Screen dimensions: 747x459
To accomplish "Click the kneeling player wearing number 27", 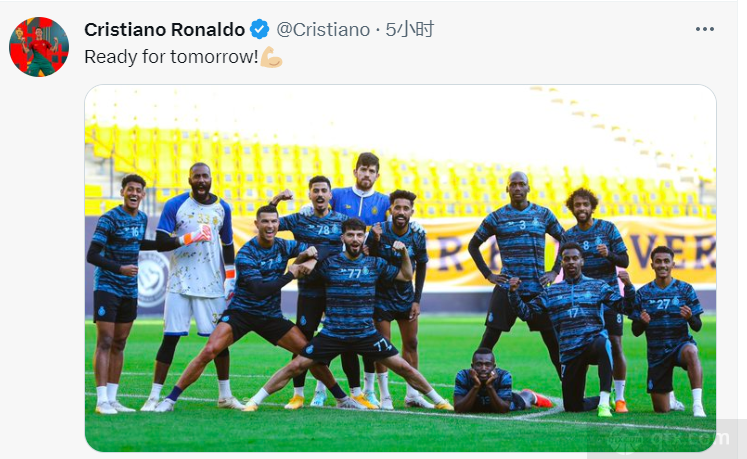I will click(x=668, y=329).
